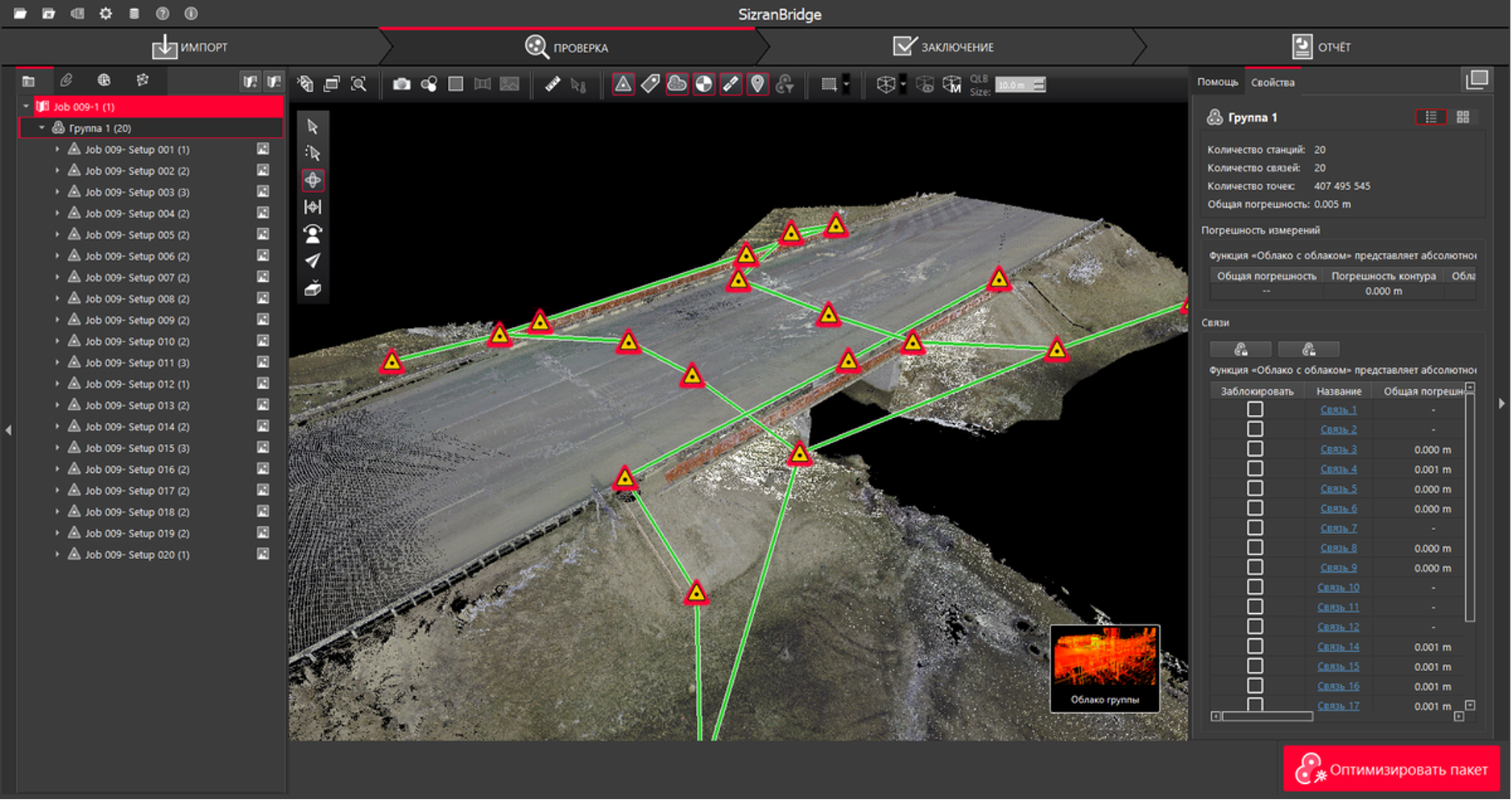Tick lock checkbox for Связь 1
Image resolution: width=1512 pixels, height=800 pixels.
pyautogui.click(x=1255, y=409)
